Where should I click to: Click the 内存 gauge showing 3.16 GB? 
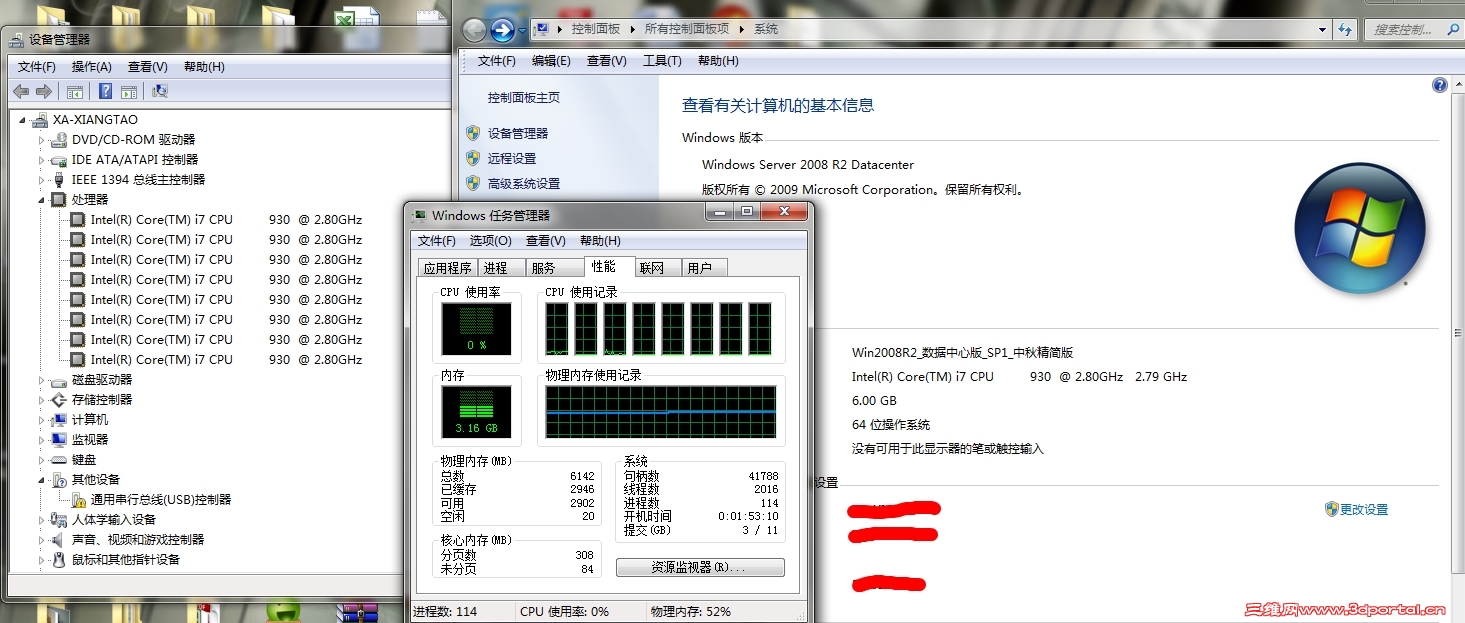click(477, 412)
